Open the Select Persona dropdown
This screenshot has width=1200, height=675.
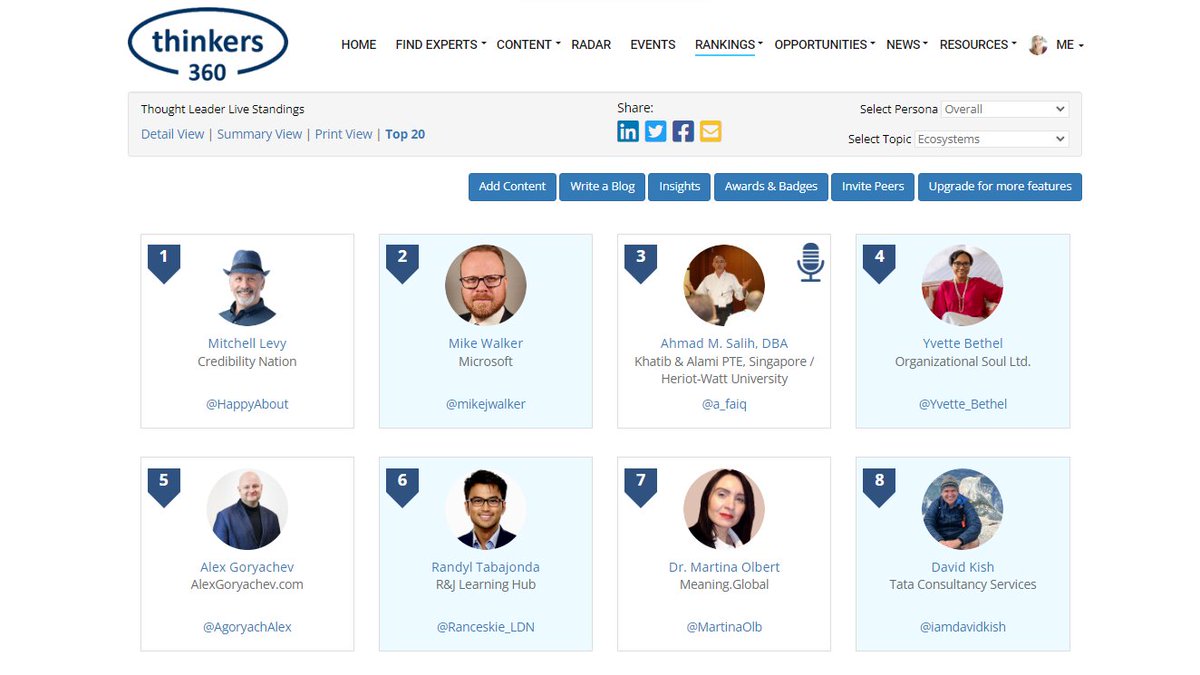pyautogui.click(x=1005, y=109)
